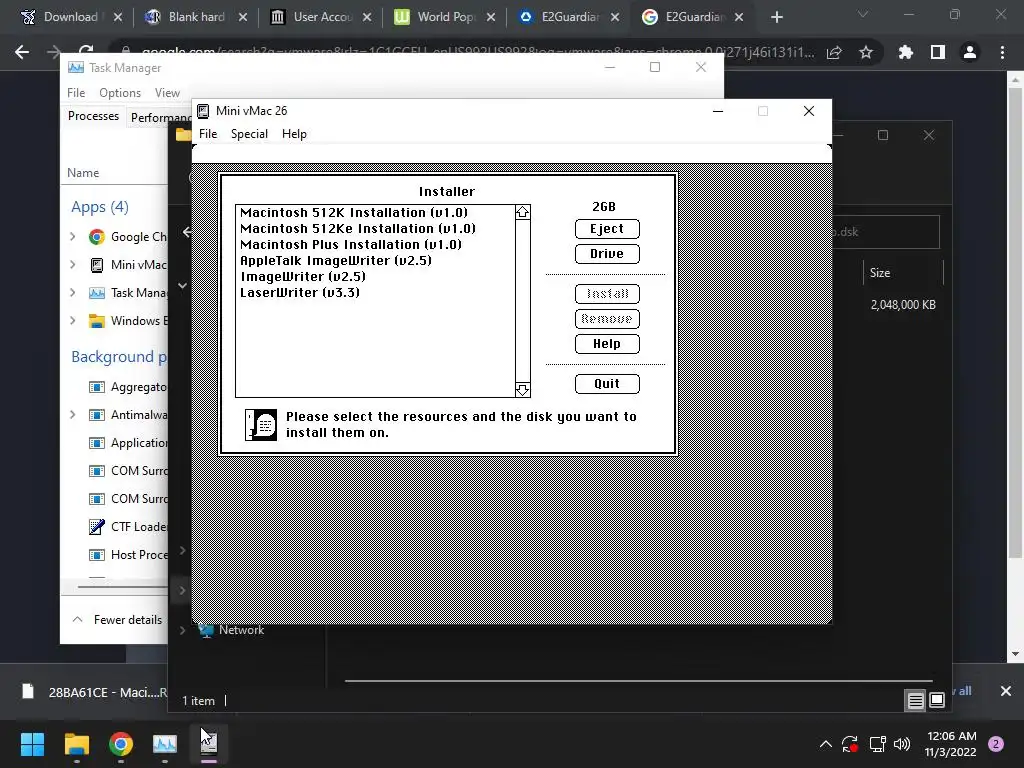The width and height of the screenshot is (1024, 768).
Task: Click the Installer script document icon
Action: [x=261, y=424]
